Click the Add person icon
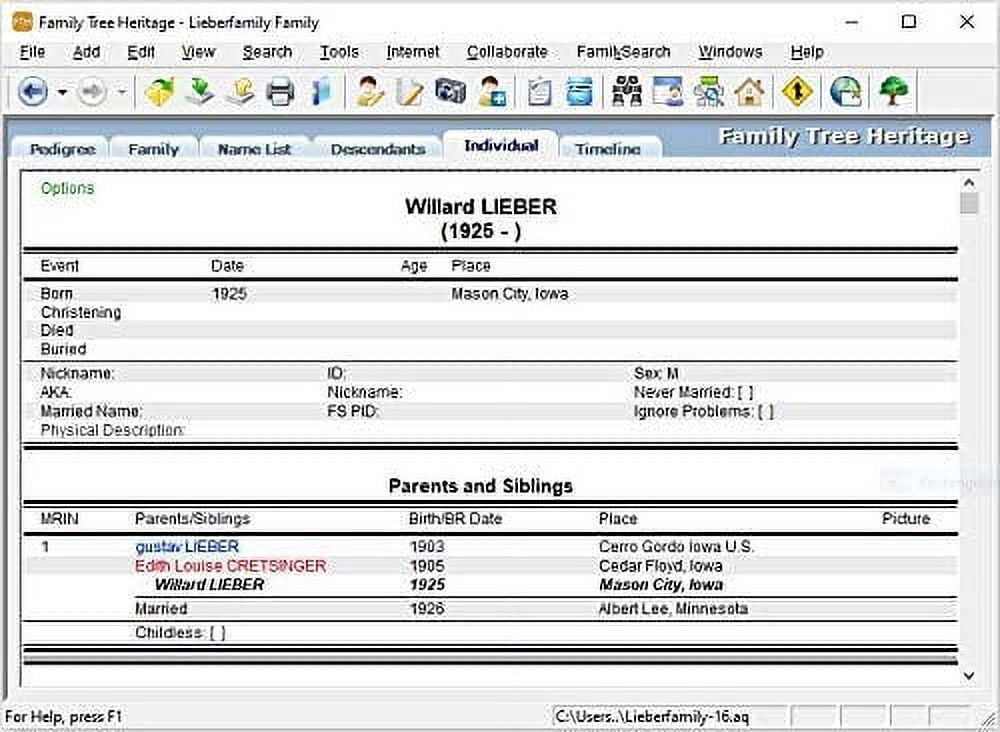 coord(491,93)
